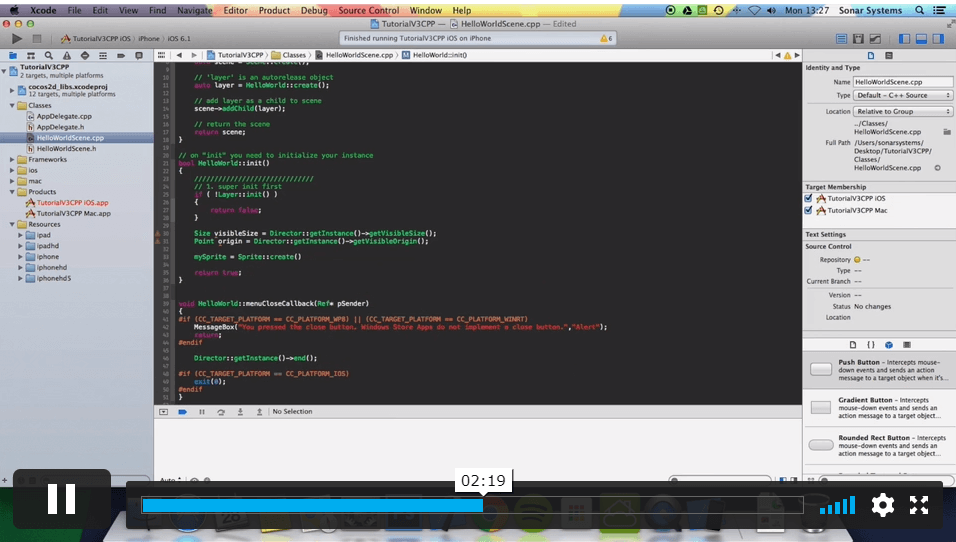Screen dimensions: 956x542
Task: Open the Editor menu
Action: tap(235, 10)
